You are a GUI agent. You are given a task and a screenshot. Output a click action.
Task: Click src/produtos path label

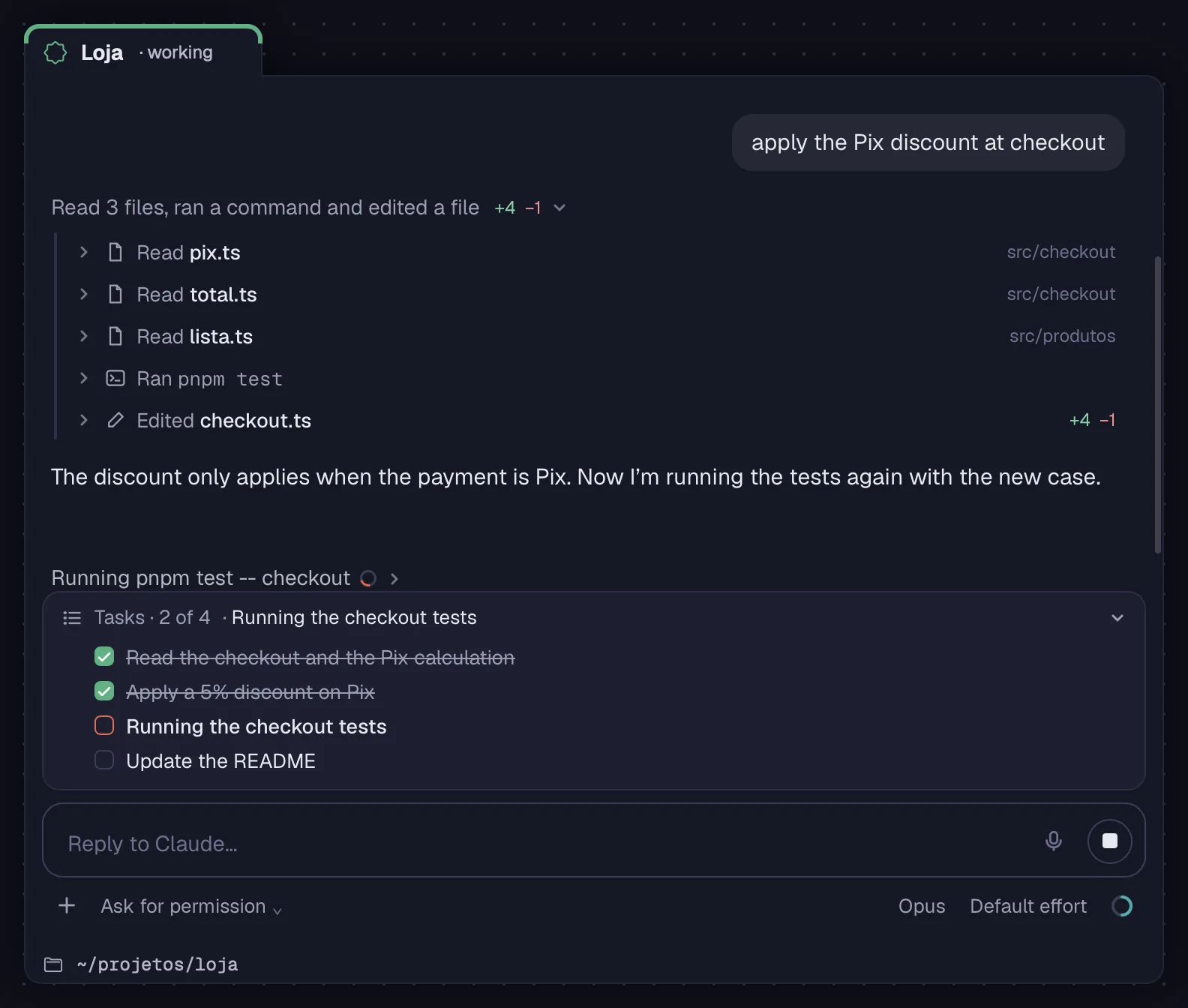click(1062, 336)
